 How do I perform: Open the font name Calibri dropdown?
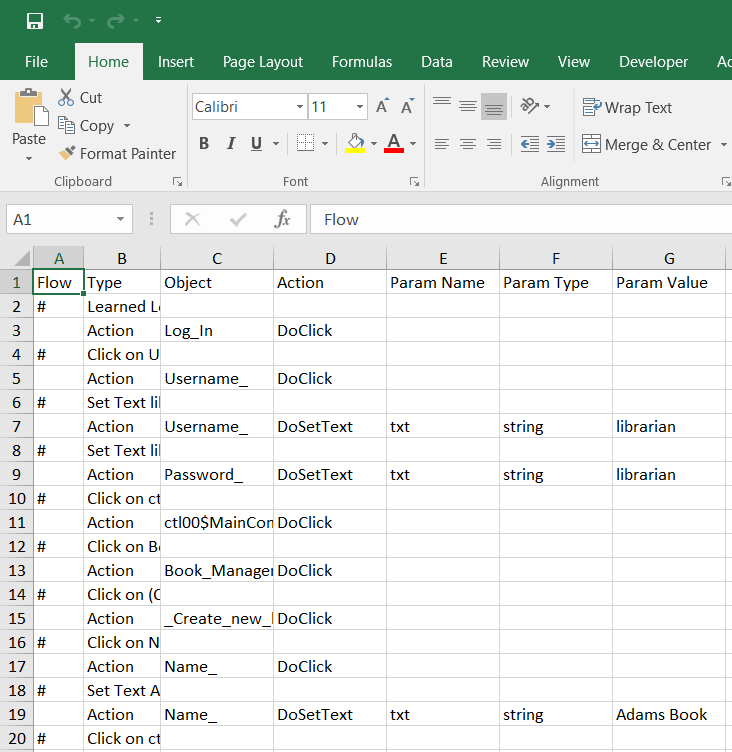(x=300, y=107)
